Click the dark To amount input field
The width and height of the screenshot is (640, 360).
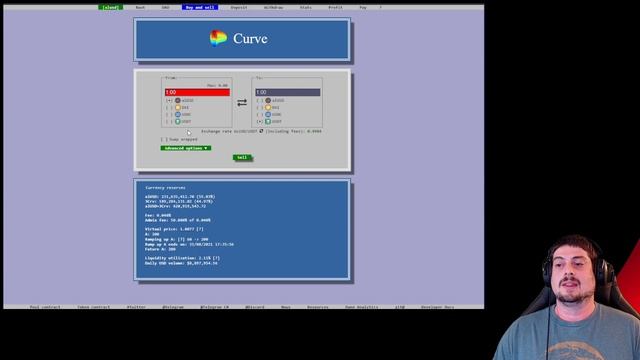(x=288, y=93)
